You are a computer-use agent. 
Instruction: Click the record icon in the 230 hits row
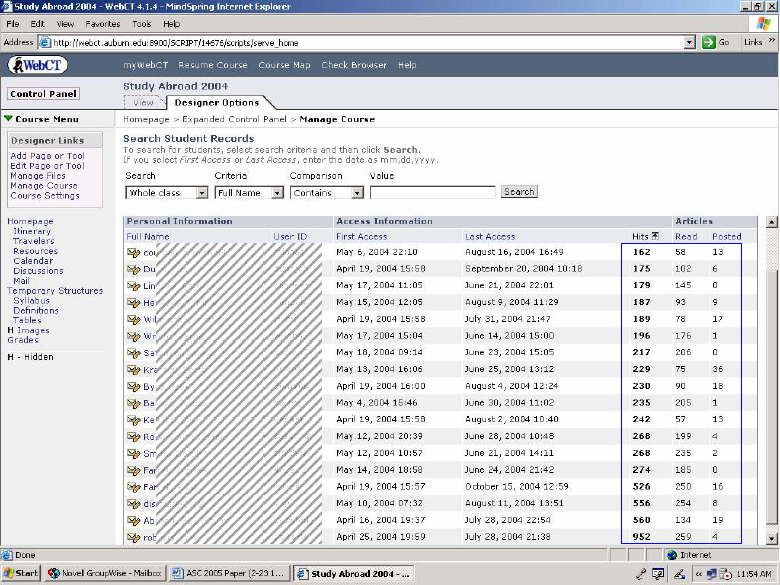(133, 387)
